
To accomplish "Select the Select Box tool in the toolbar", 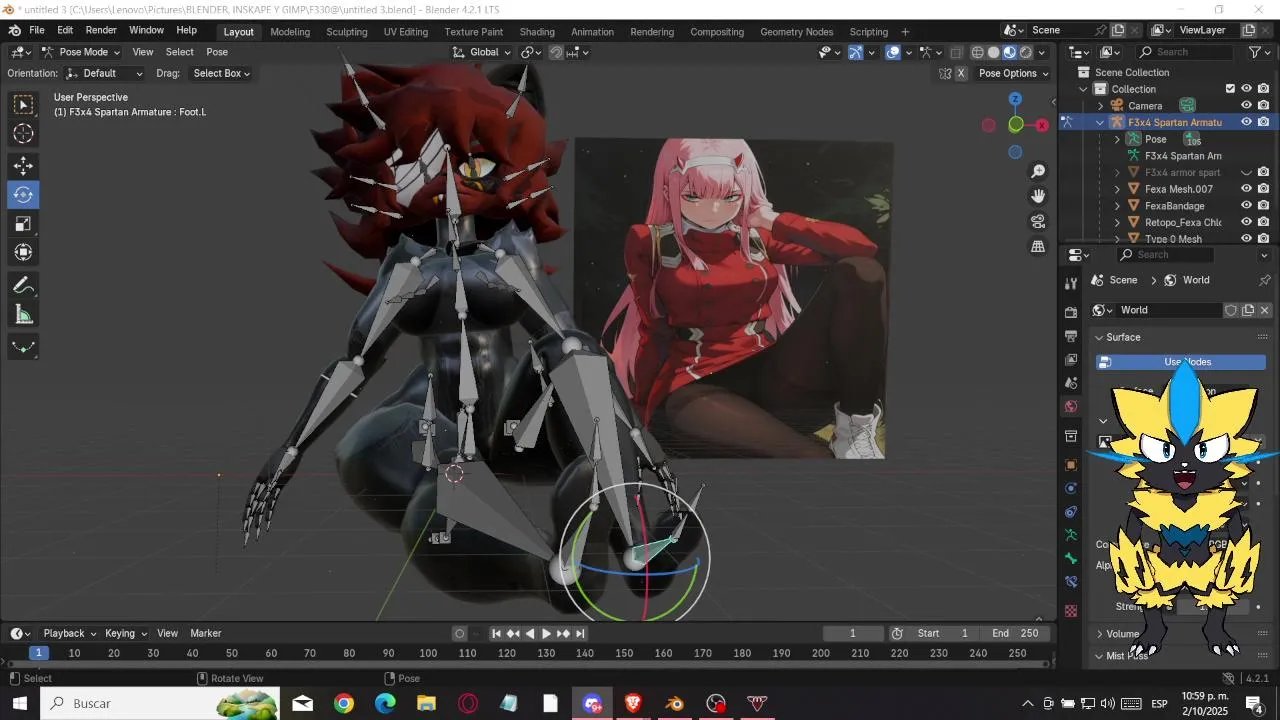I will (23, 105).
